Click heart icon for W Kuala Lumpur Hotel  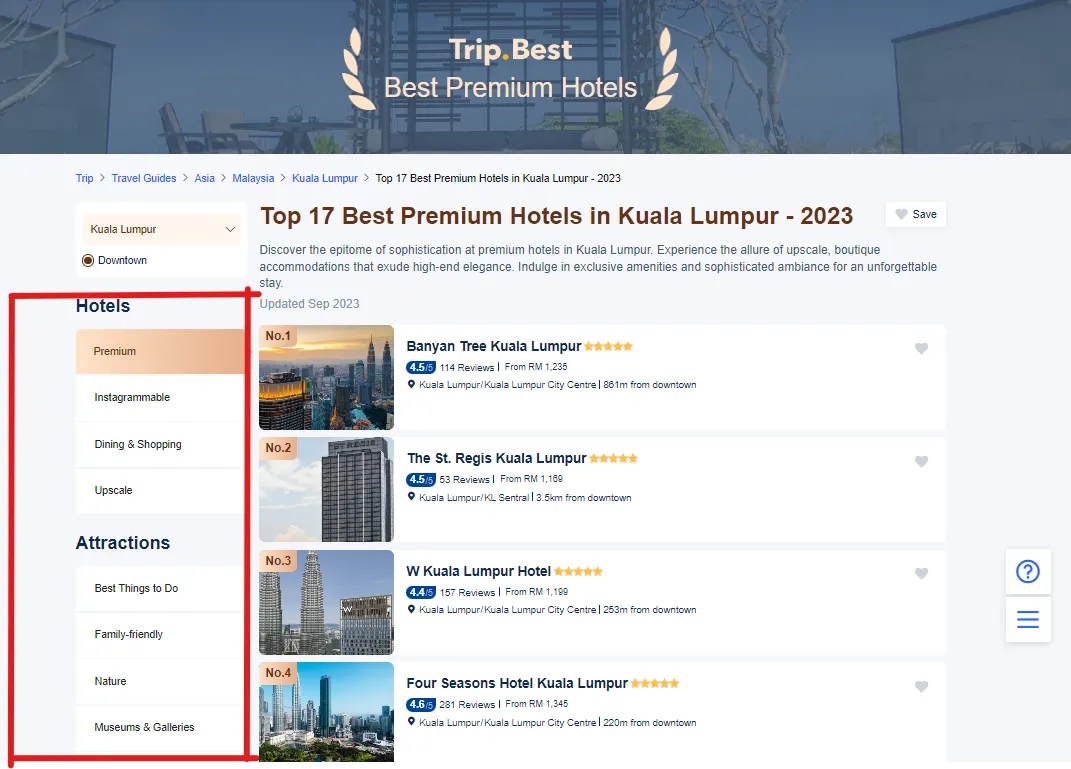pos(921,574)
